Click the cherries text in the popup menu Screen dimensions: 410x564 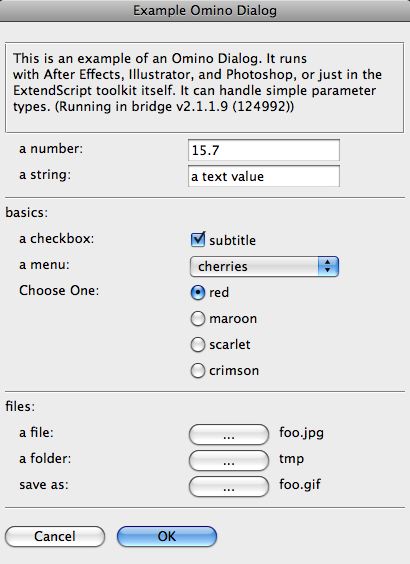223,267
